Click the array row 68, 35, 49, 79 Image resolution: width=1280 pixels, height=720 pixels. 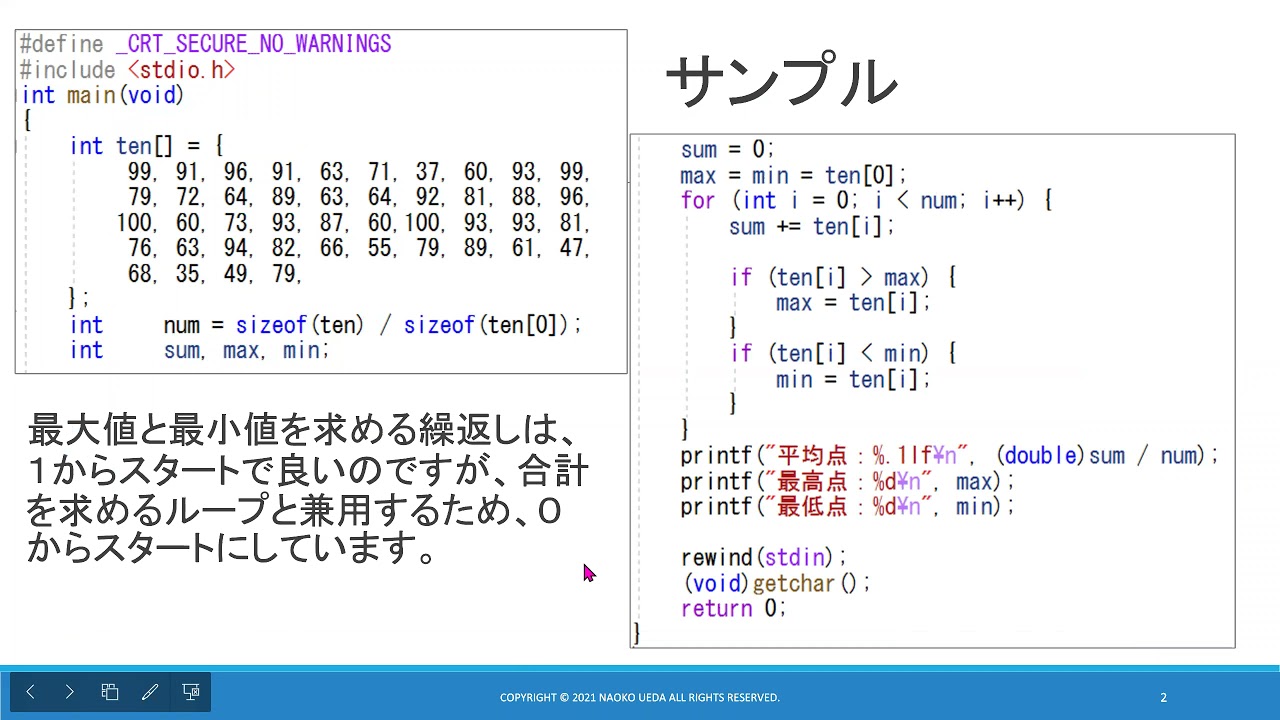(215, 274)
